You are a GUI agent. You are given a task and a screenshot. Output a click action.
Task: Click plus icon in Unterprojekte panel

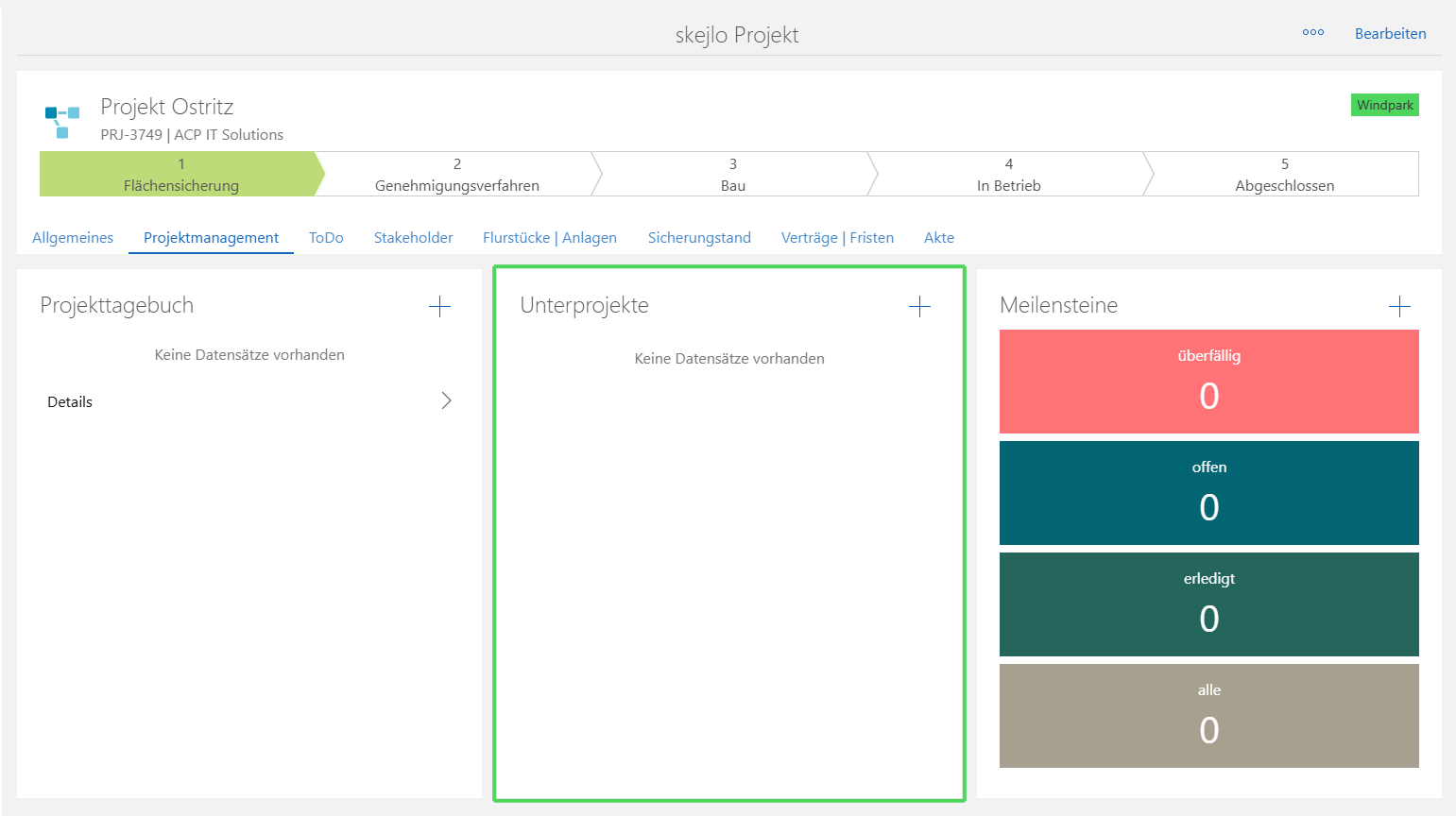(x=919, y=306)
